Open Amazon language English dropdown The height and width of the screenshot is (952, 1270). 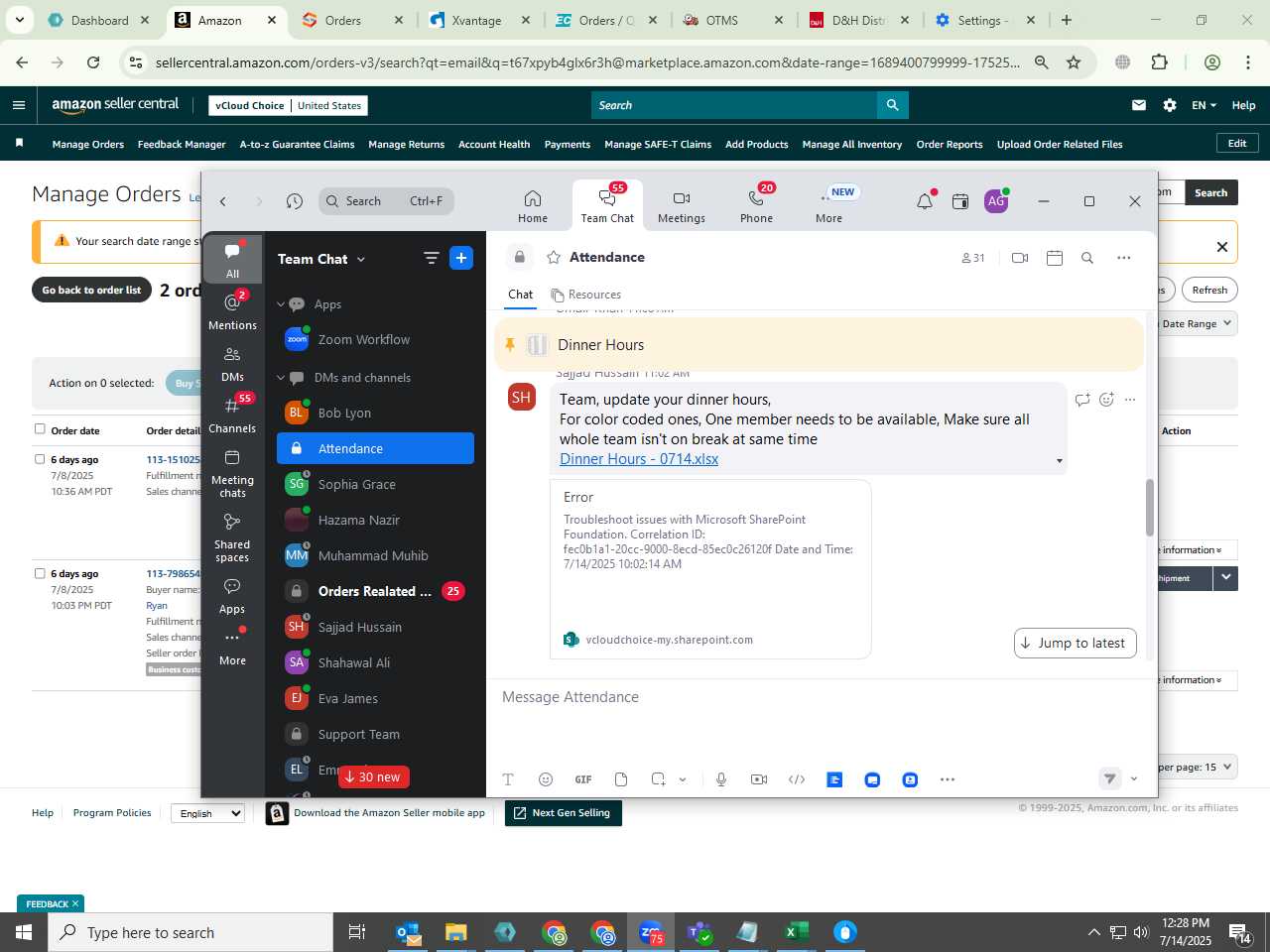coord(207,813)
